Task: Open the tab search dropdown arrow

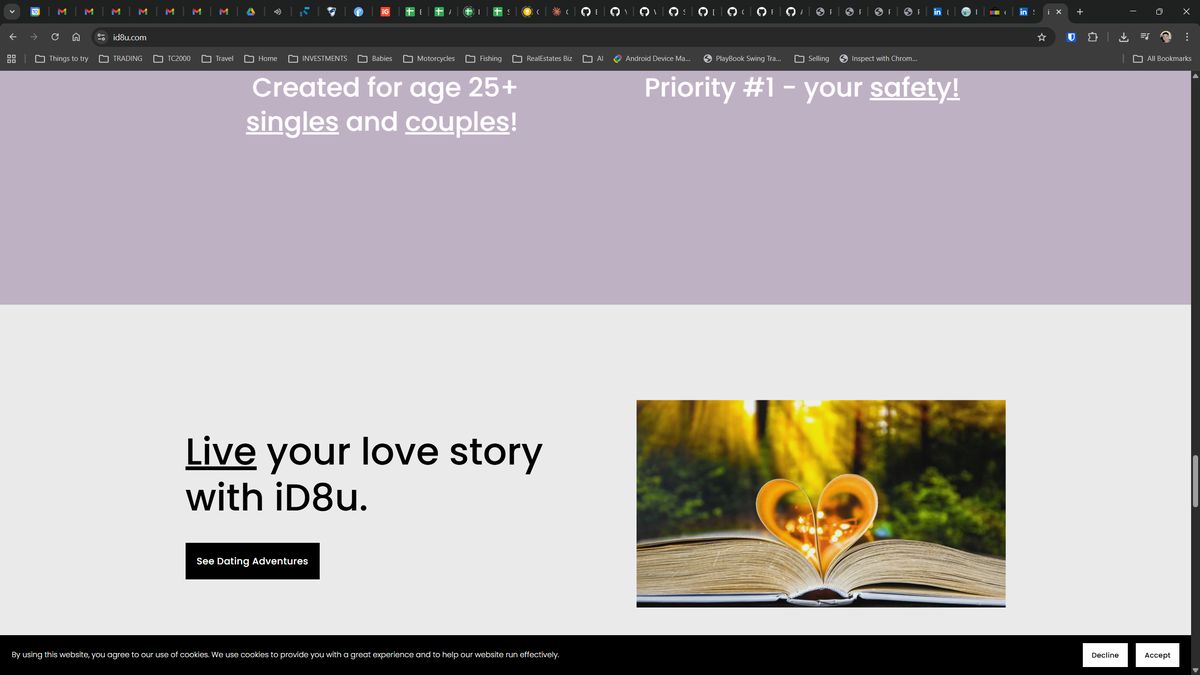Action: 12,12
